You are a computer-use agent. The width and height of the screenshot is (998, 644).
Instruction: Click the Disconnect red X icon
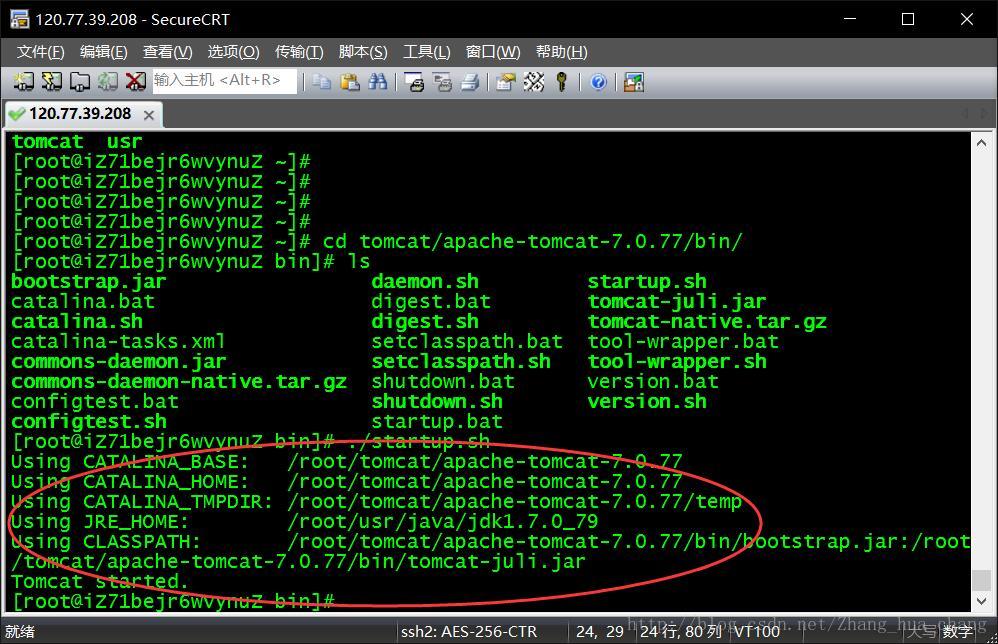pyautogui.click(x=135, y=81)
